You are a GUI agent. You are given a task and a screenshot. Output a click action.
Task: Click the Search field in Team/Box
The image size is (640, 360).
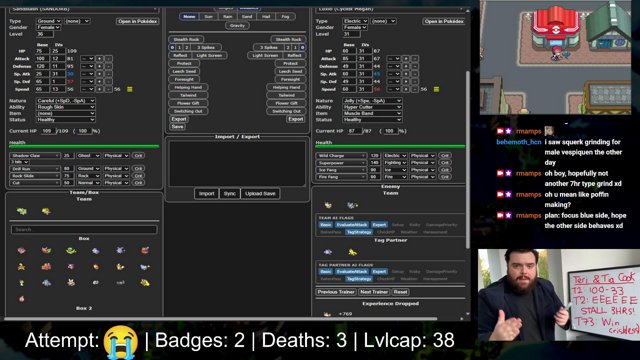[84, 229]
